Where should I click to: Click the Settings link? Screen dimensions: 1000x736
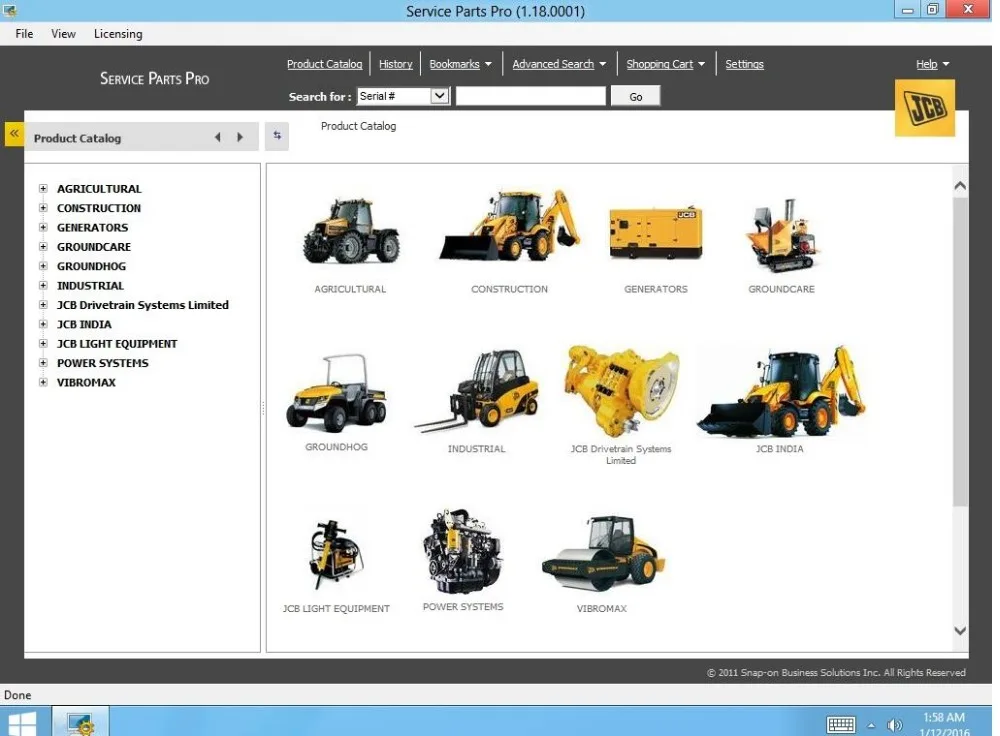pyautogui.click(x=744, y=64)
